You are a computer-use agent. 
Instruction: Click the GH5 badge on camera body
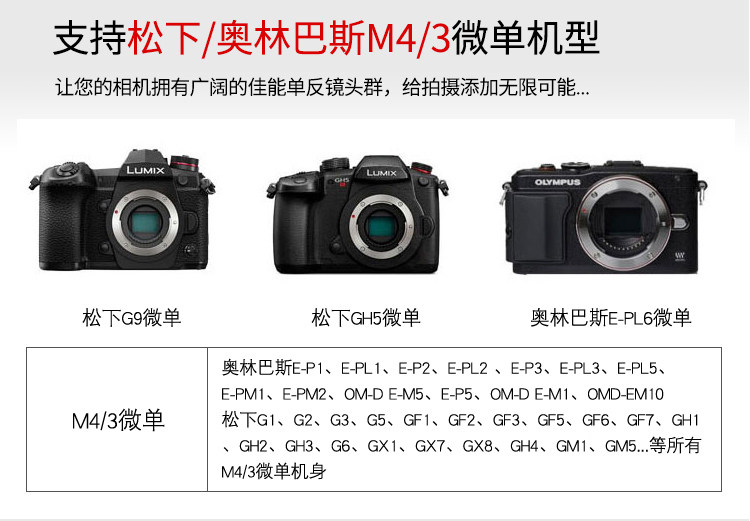tap(342, 181)
